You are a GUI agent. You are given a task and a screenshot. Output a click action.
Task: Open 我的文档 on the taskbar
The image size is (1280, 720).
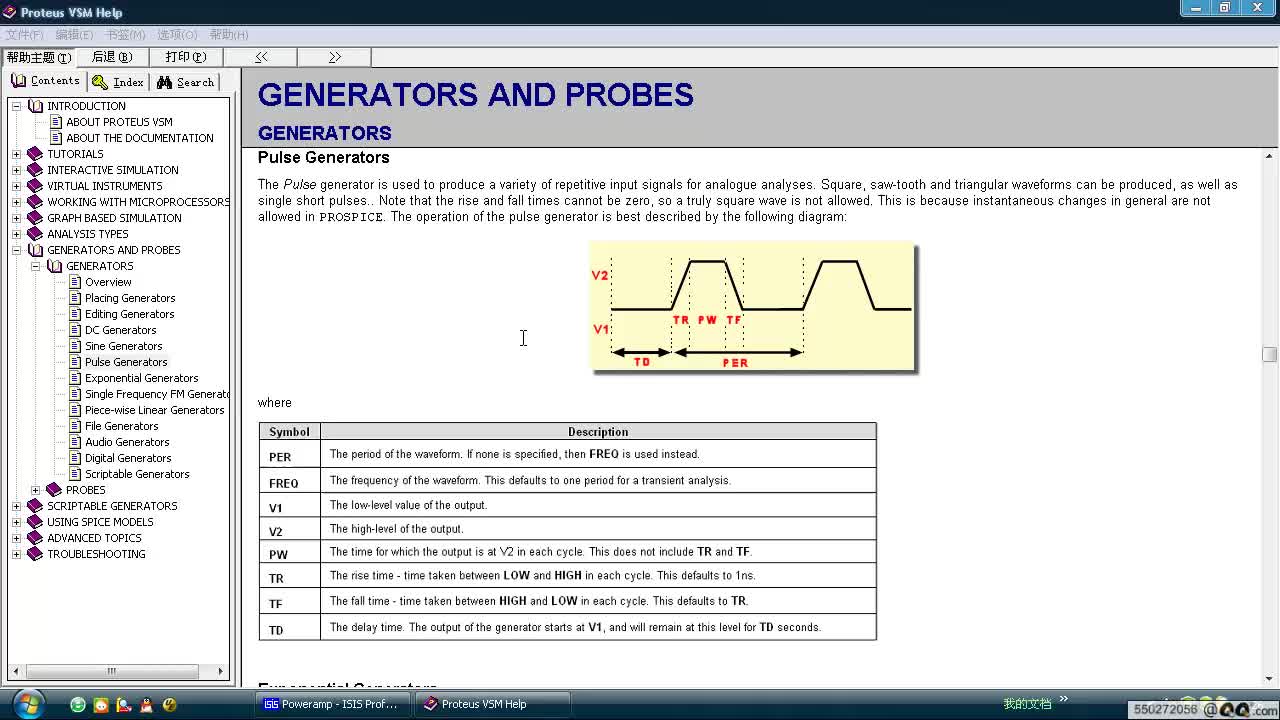1027,704
